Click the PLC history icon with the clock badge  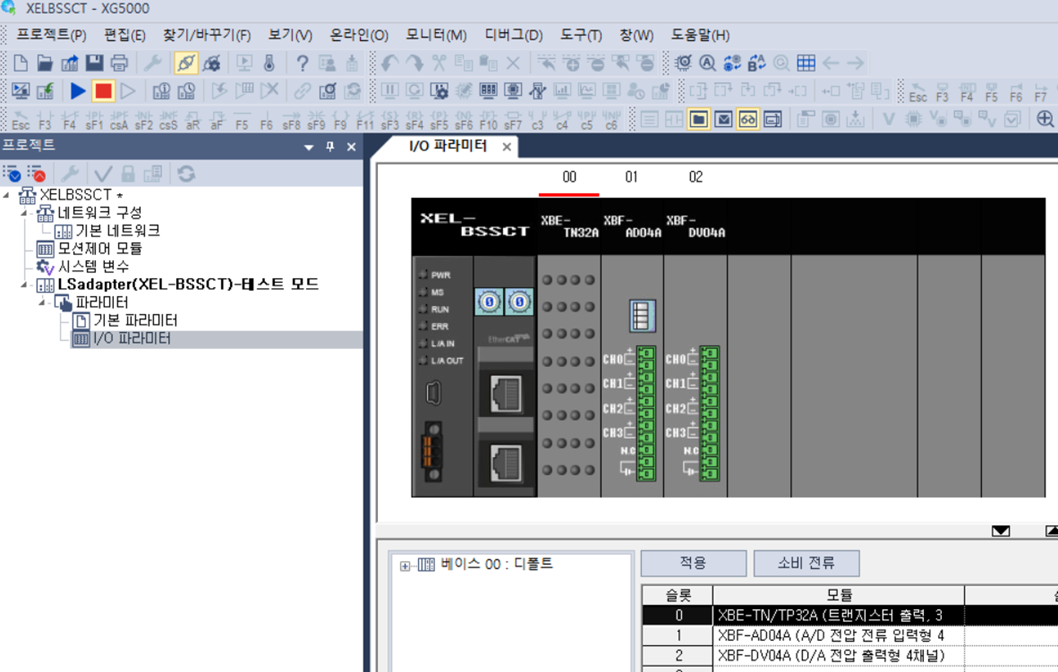point(186,90)
